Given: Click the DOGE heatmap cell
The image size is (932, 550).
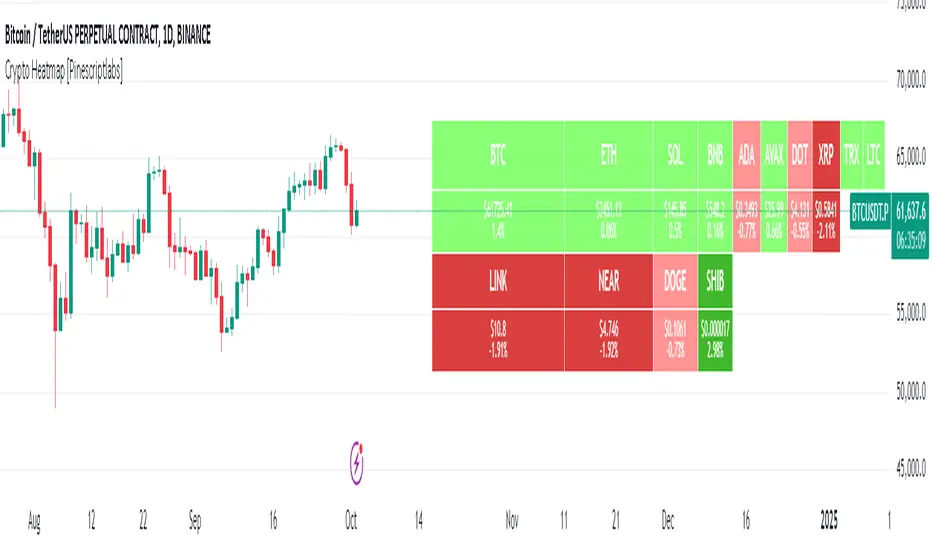Looking at the screenshot, I should [x=675, y=282].
